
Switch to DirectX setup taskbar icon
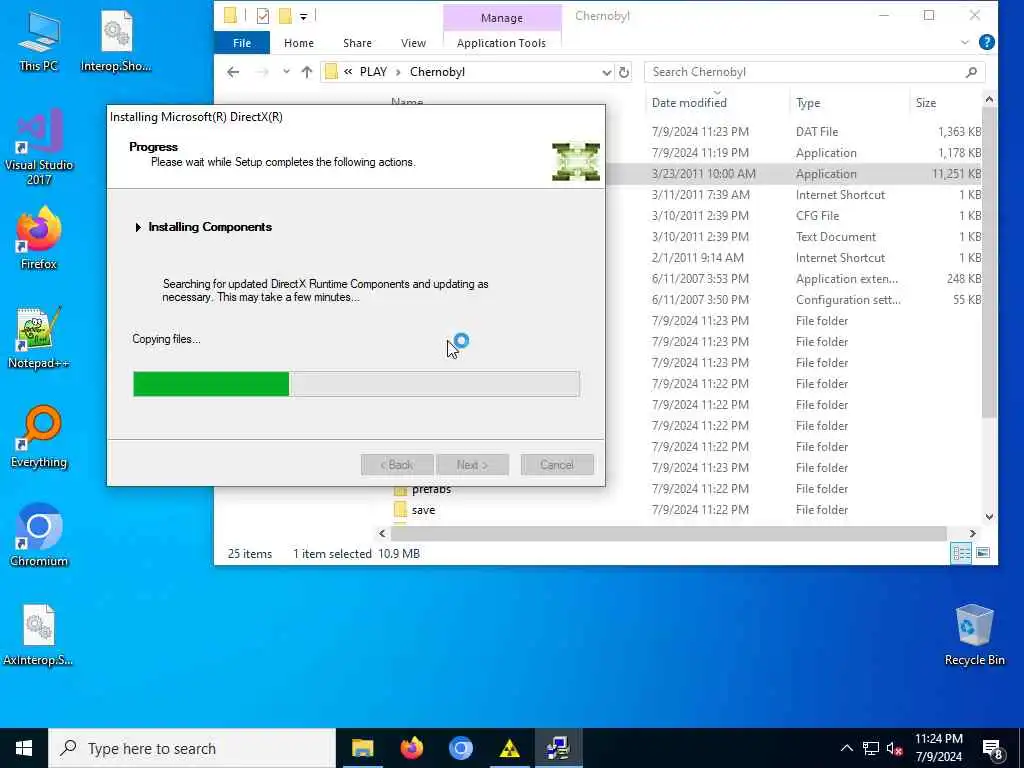tap(558, 748)
